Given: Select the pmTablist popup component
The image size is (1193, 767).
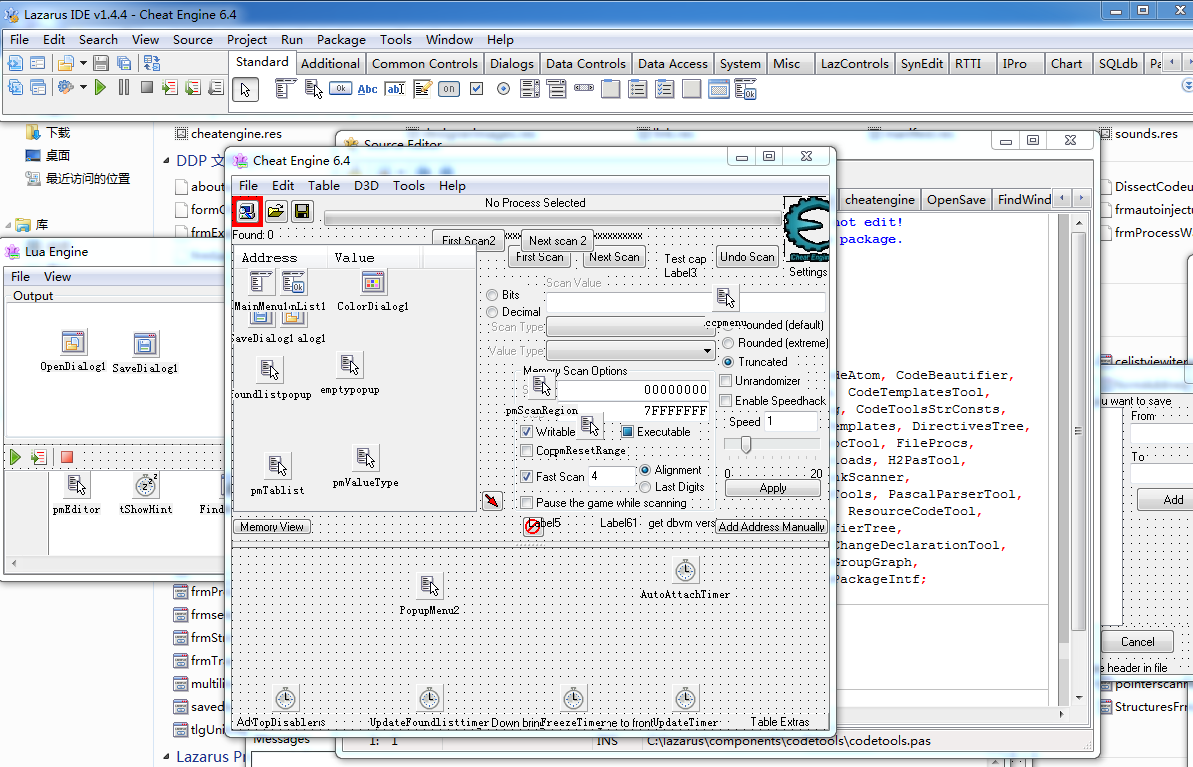Looking at the screenshot, I should pos(278,466).
